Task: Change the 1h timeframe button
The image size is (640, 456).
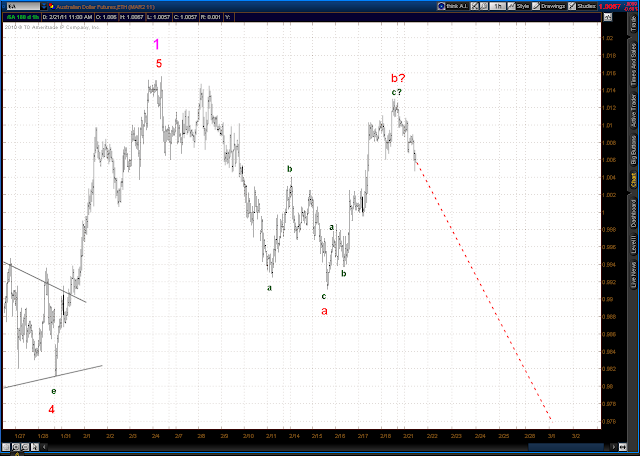Action: pyautogui.click(x=498, y=7)
